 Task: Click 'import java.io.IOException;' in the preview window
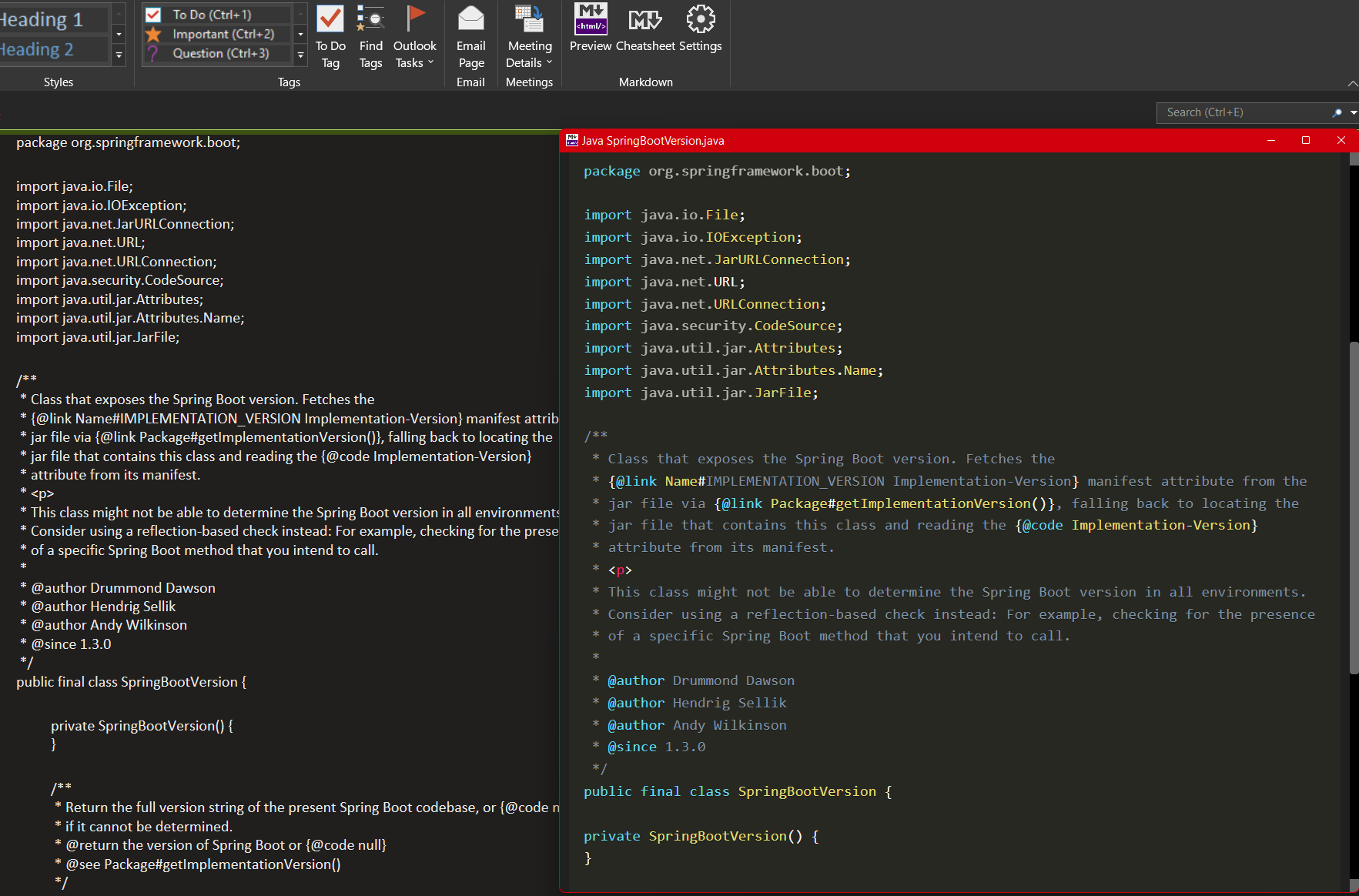[x=693, y=237]
